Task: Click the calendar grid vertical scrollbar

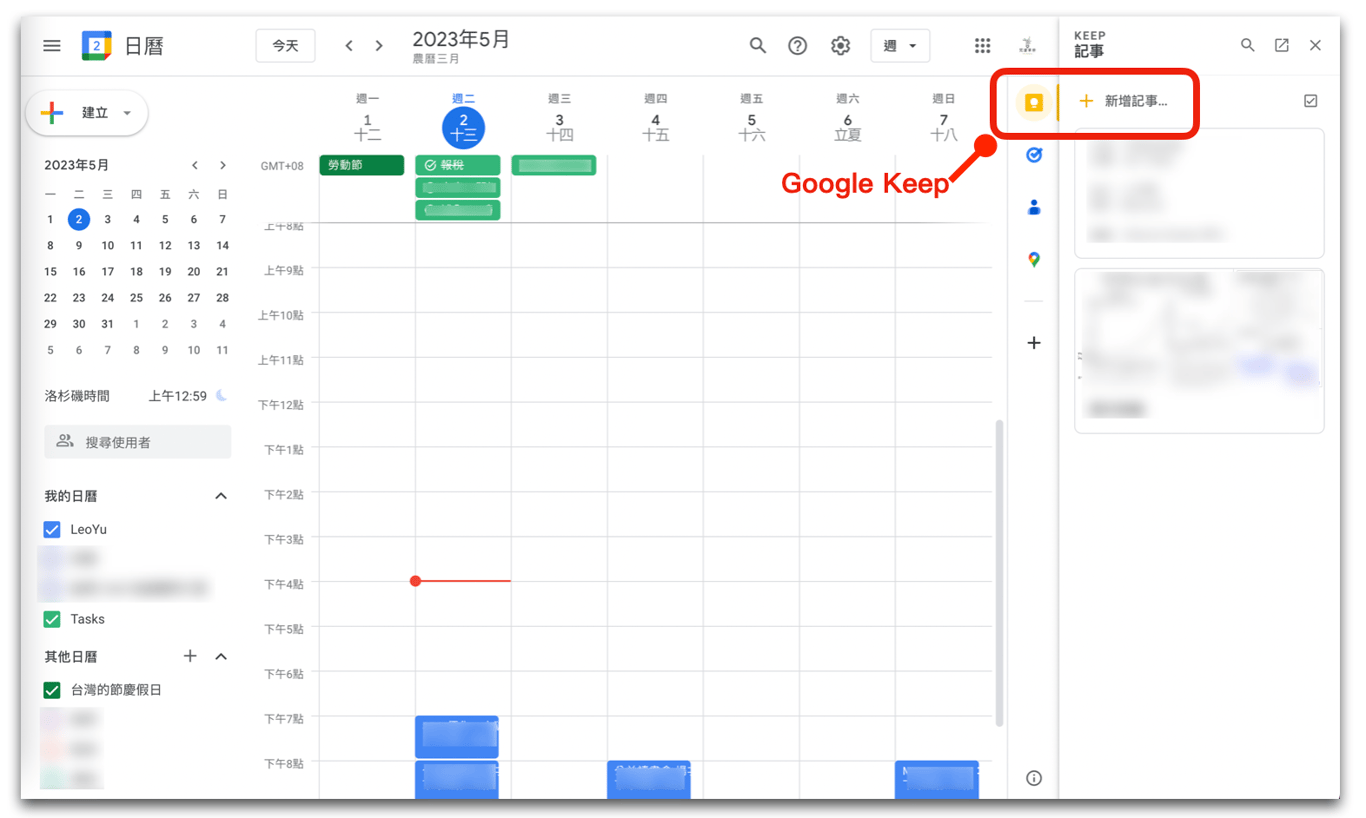Action: click(997, 572)
